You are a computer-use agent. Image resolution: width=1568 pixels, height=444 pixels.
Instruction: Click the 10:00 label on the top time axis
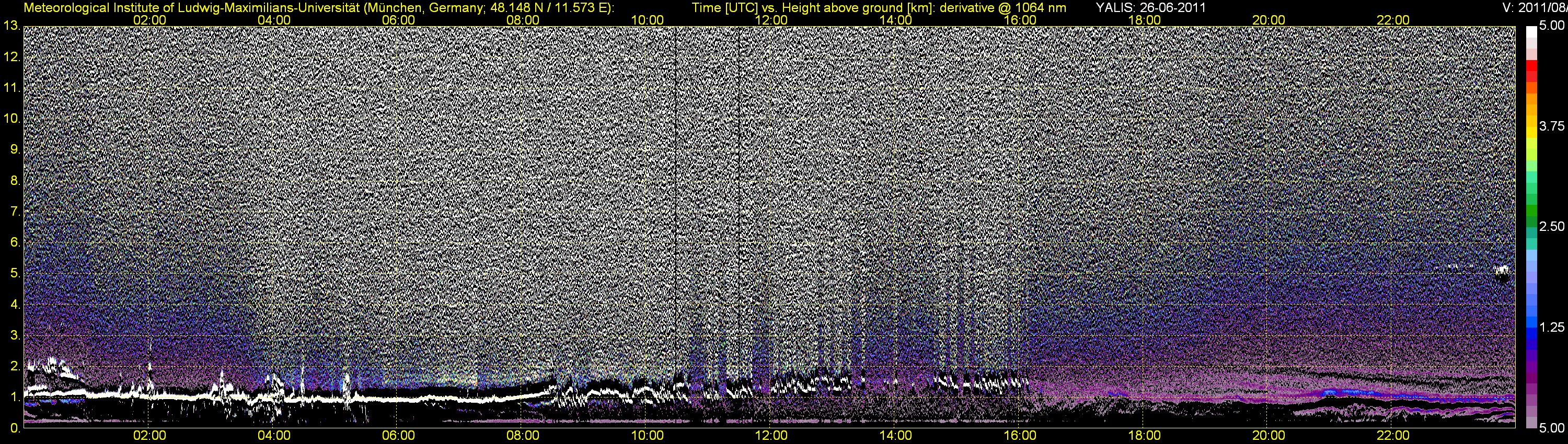pos(647,20)
